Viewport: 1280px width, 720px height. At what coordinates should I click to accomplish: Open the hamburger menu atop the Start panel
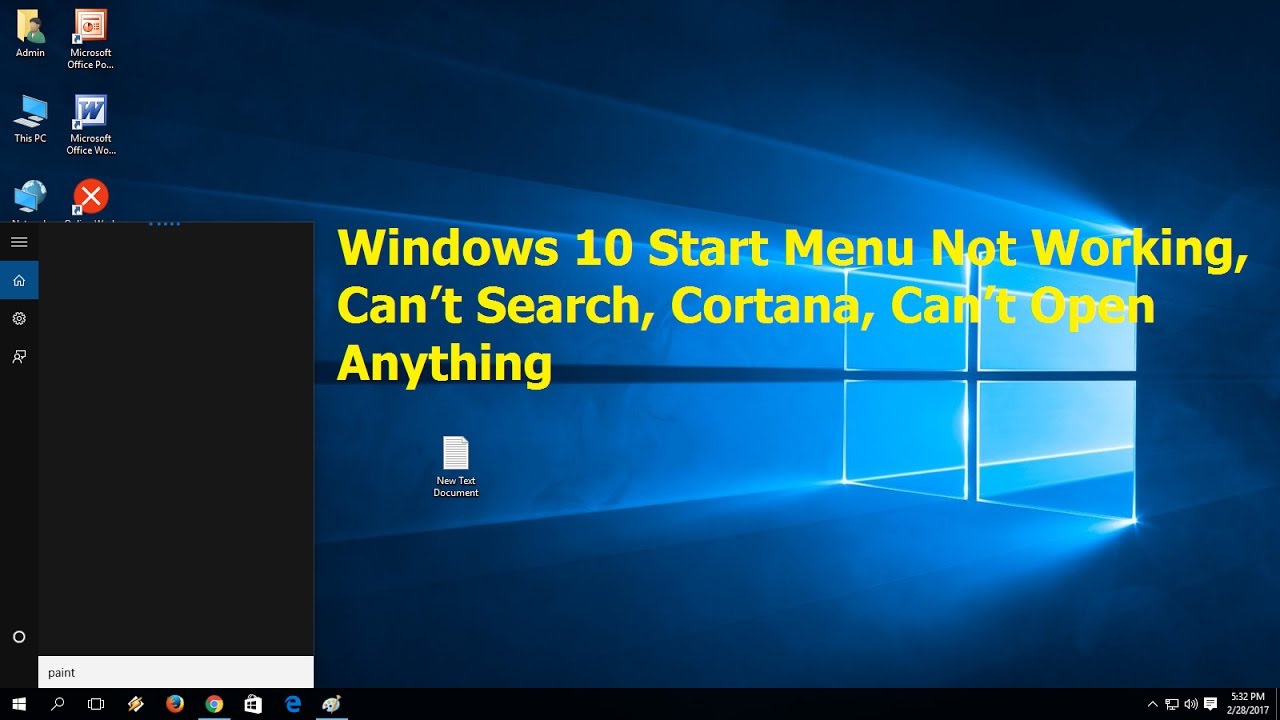19,241
